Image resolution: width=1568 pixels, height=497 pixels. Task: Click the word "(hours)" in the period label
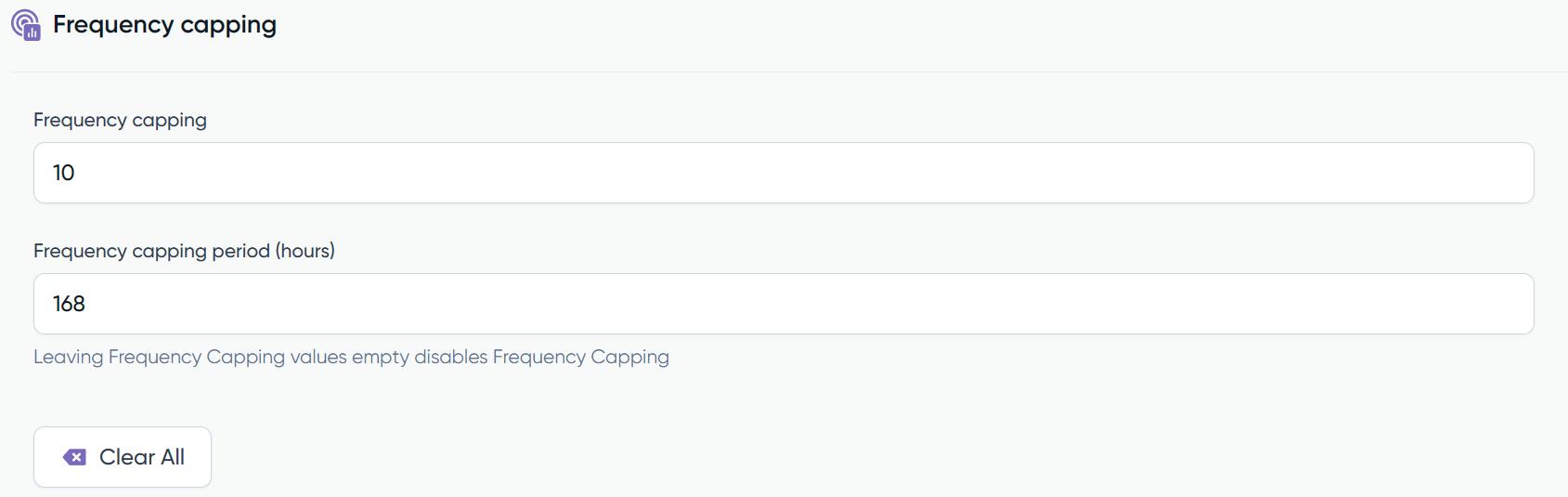(x=305, y=251)
